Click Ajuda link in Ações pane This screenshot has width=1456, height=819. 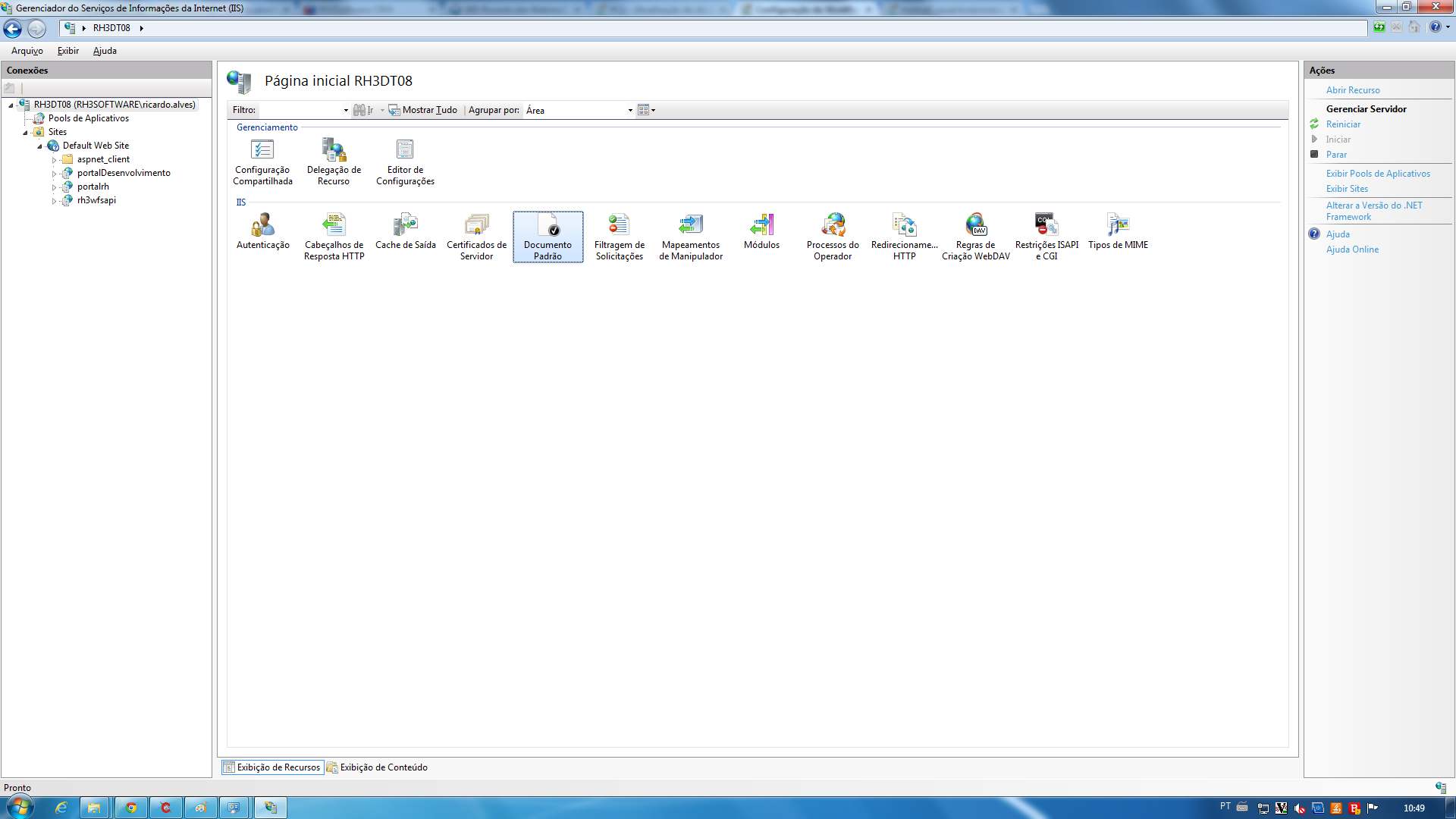click(1338, 234)
